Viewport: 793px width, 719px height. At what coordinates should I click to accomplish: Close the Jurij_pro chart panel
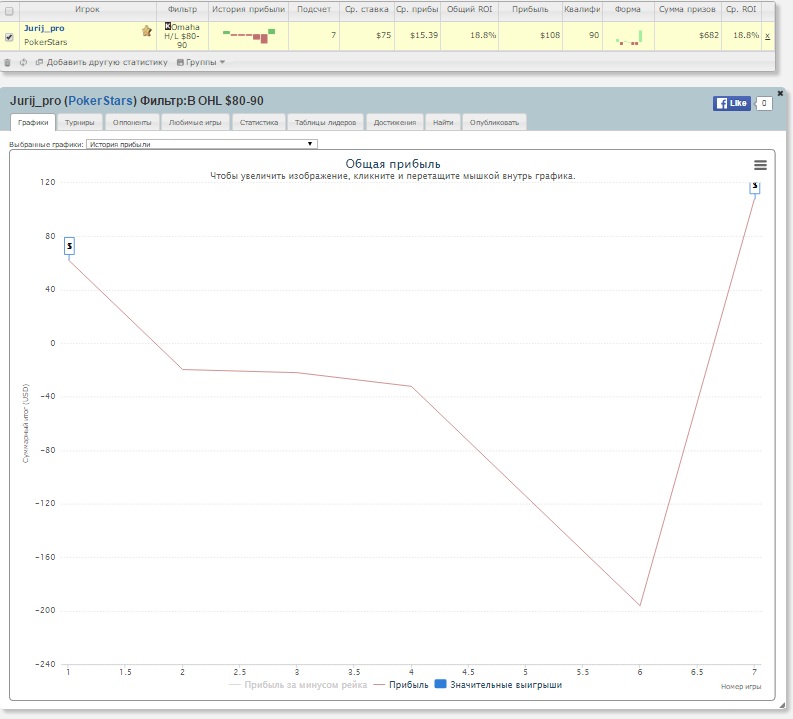[x=780, y=94]
